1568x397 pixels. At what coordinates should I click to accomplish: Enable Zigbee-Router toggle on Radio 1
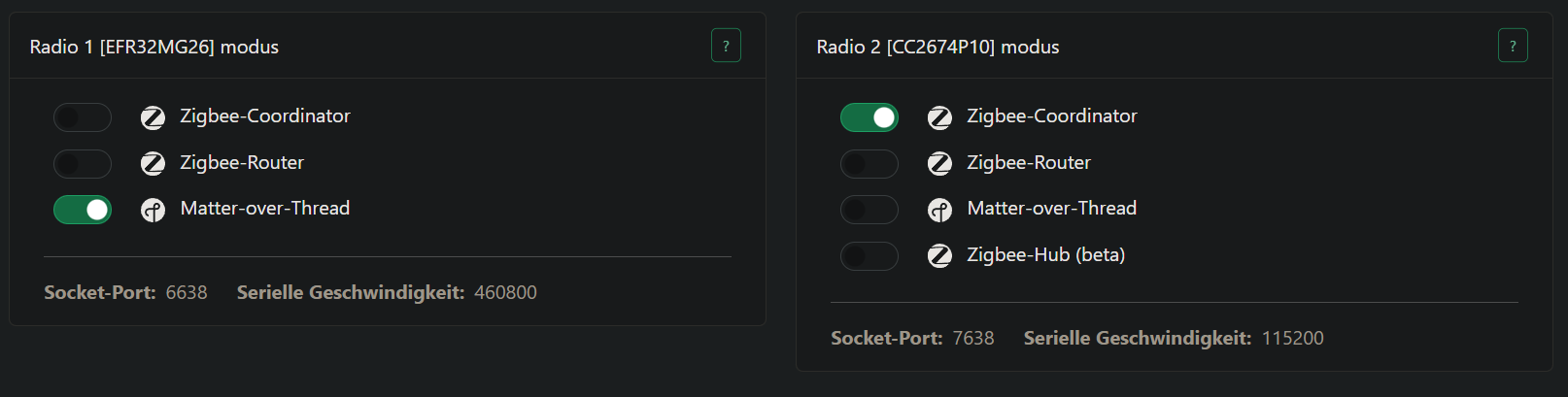pos(83,163)
